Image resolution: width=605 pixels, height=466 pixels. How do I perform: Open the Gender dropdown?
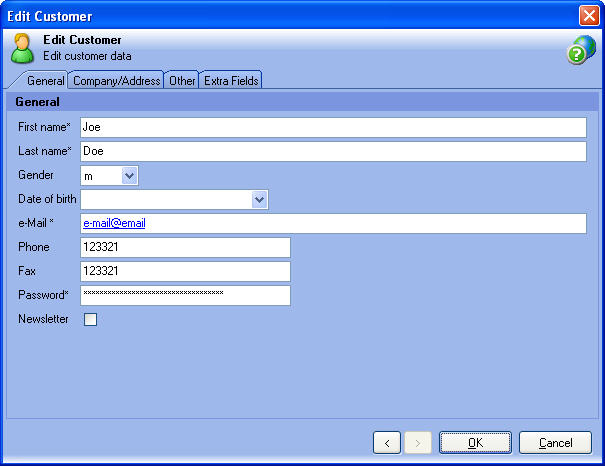point(129,176)
